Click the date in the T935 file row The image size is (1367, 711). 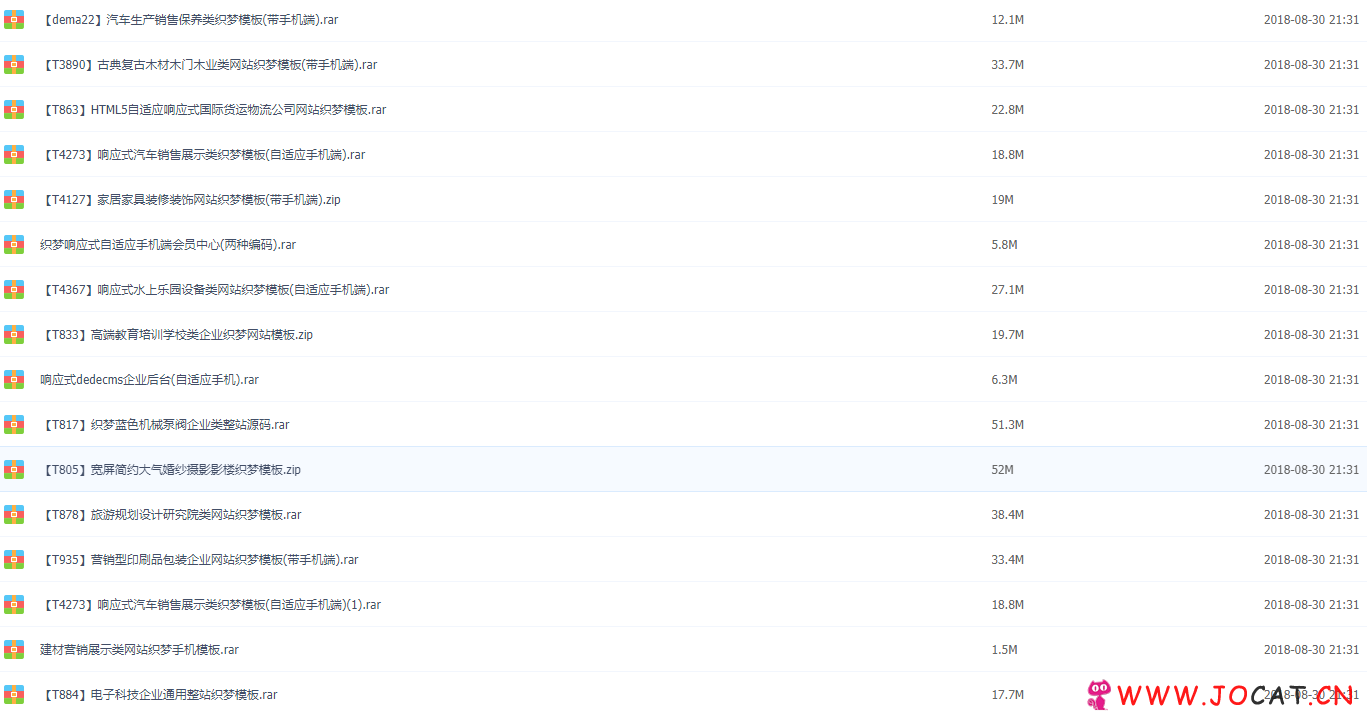point(1311,560)
